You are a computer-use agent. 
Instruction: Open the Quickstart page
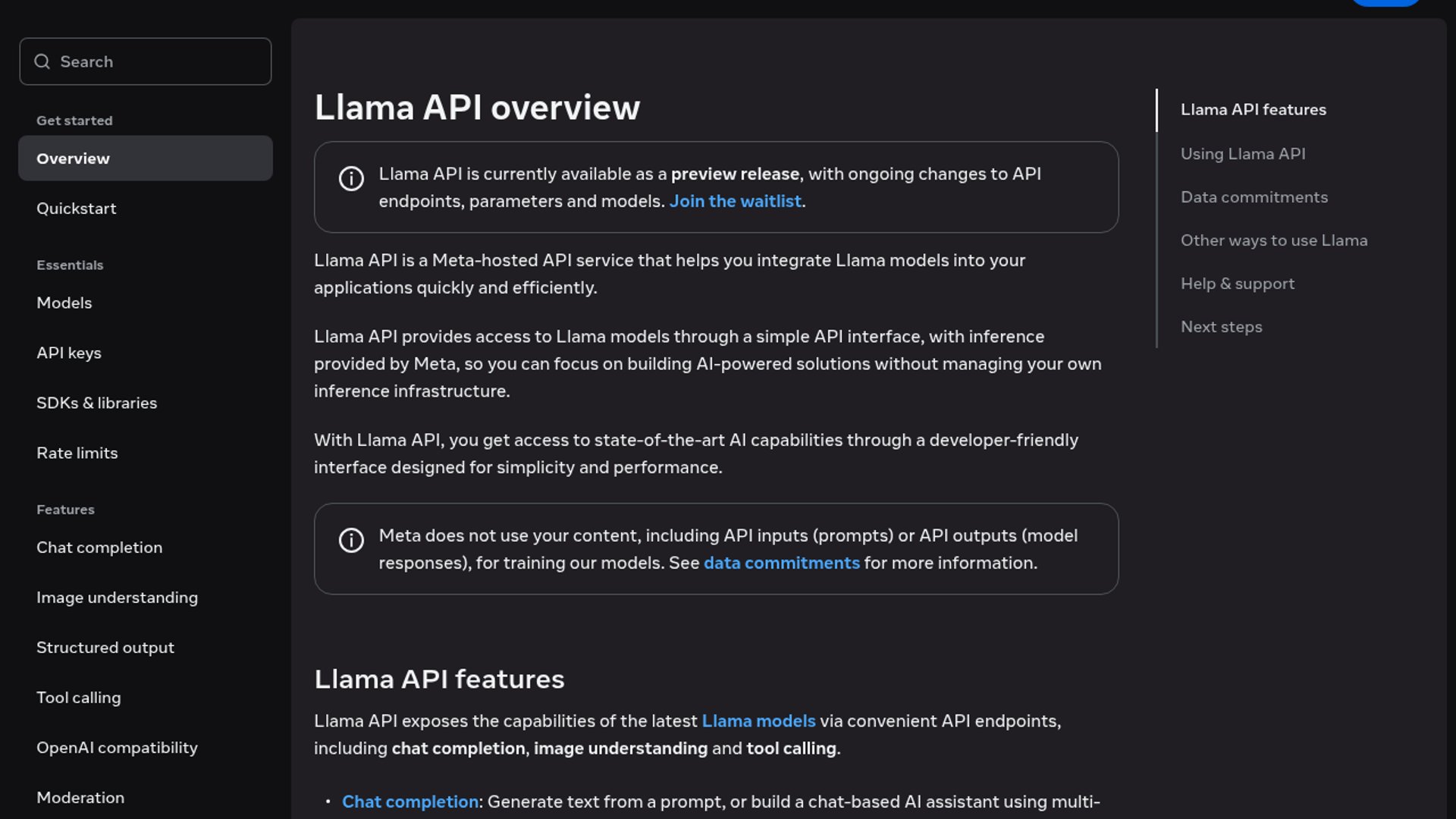coord(77,209)
